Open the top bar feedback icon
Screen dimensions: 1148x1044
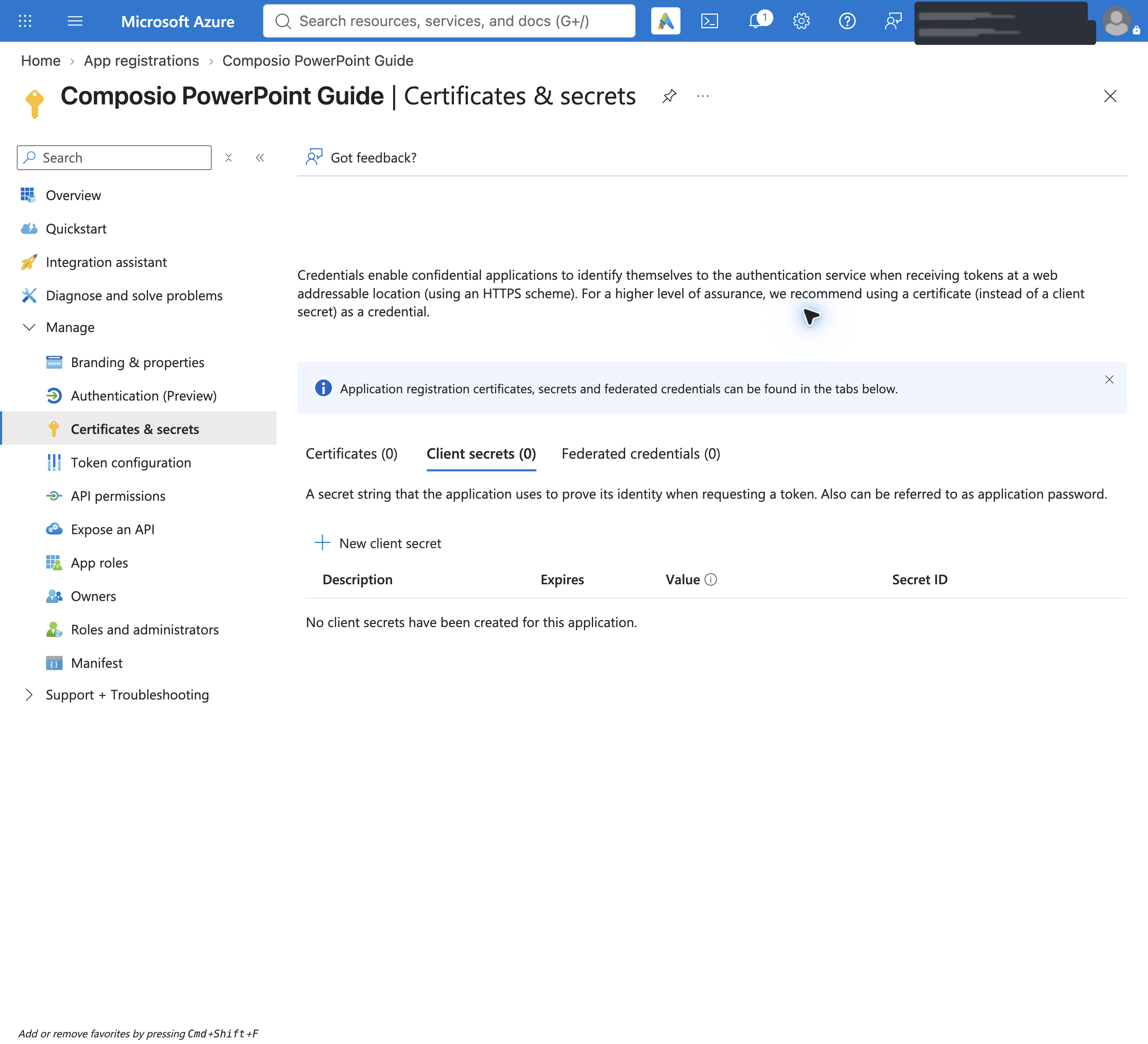point(893,21)
